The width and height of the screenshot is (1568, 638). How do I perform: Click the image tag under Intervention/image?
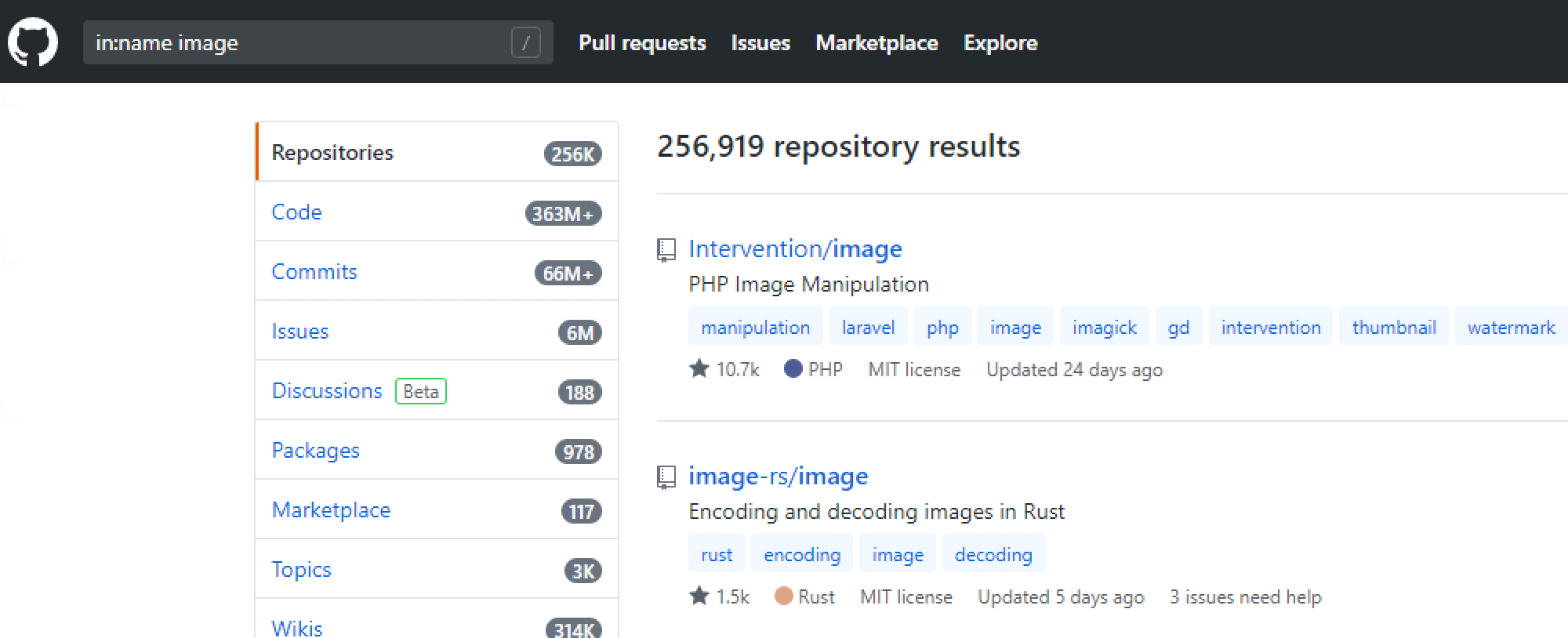click(1015, 327)
